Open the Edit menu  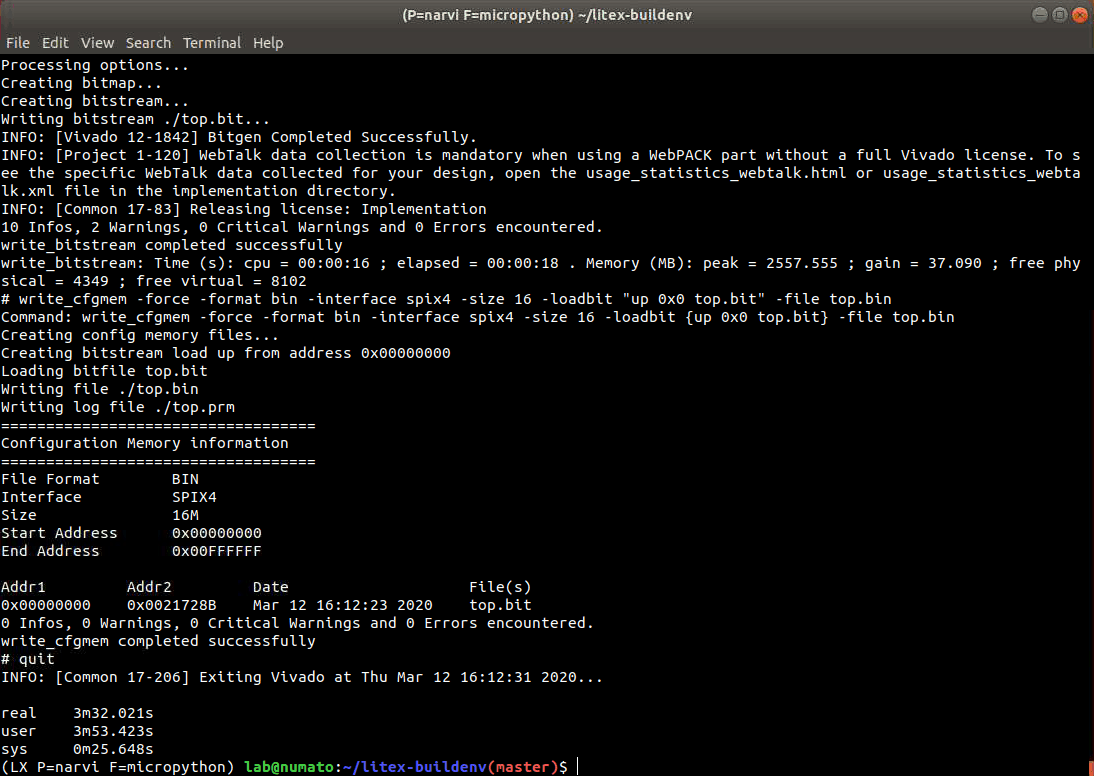tap(55, 43)
